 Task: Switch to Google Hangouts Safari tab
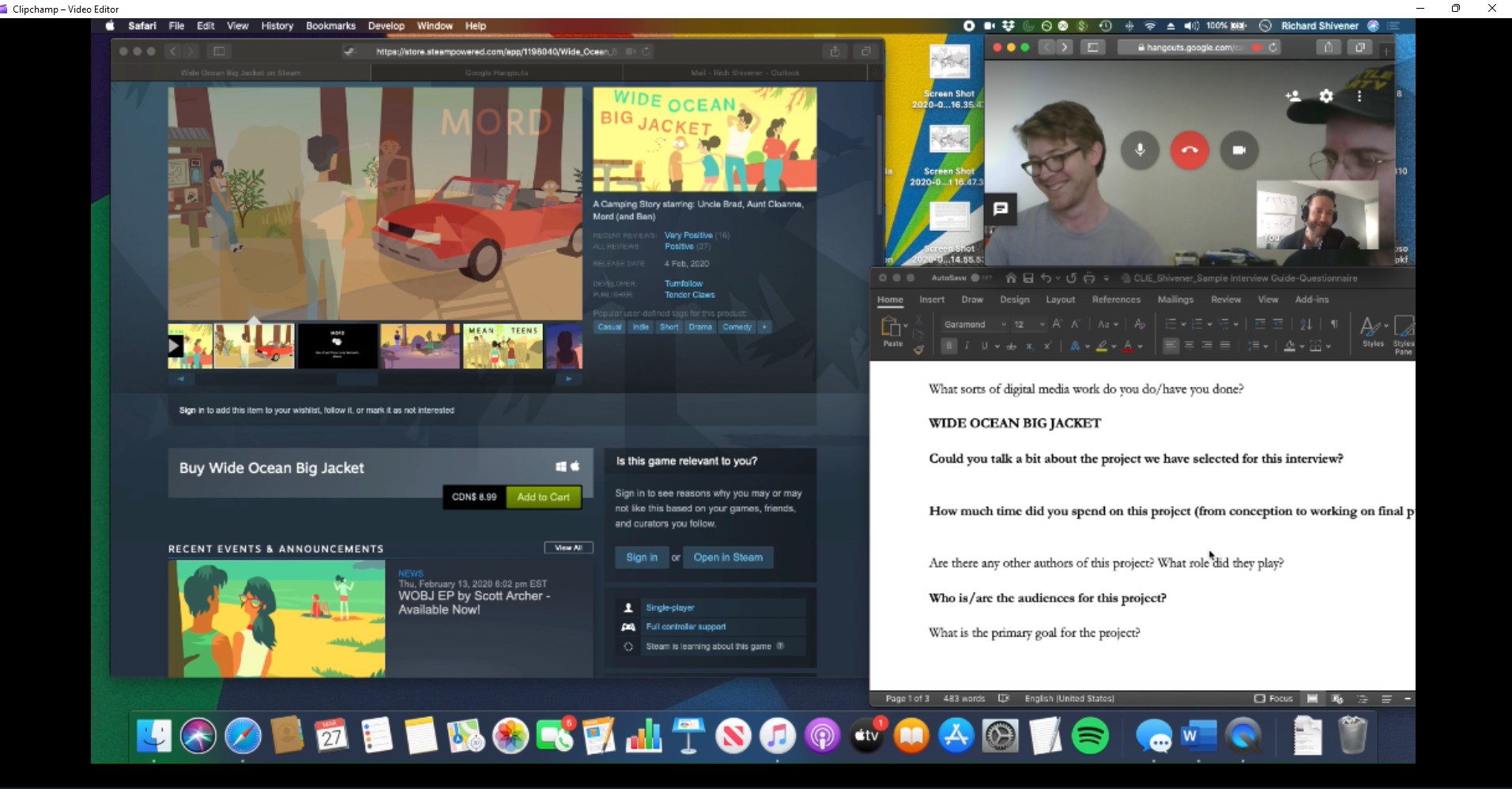pos(496,73)
